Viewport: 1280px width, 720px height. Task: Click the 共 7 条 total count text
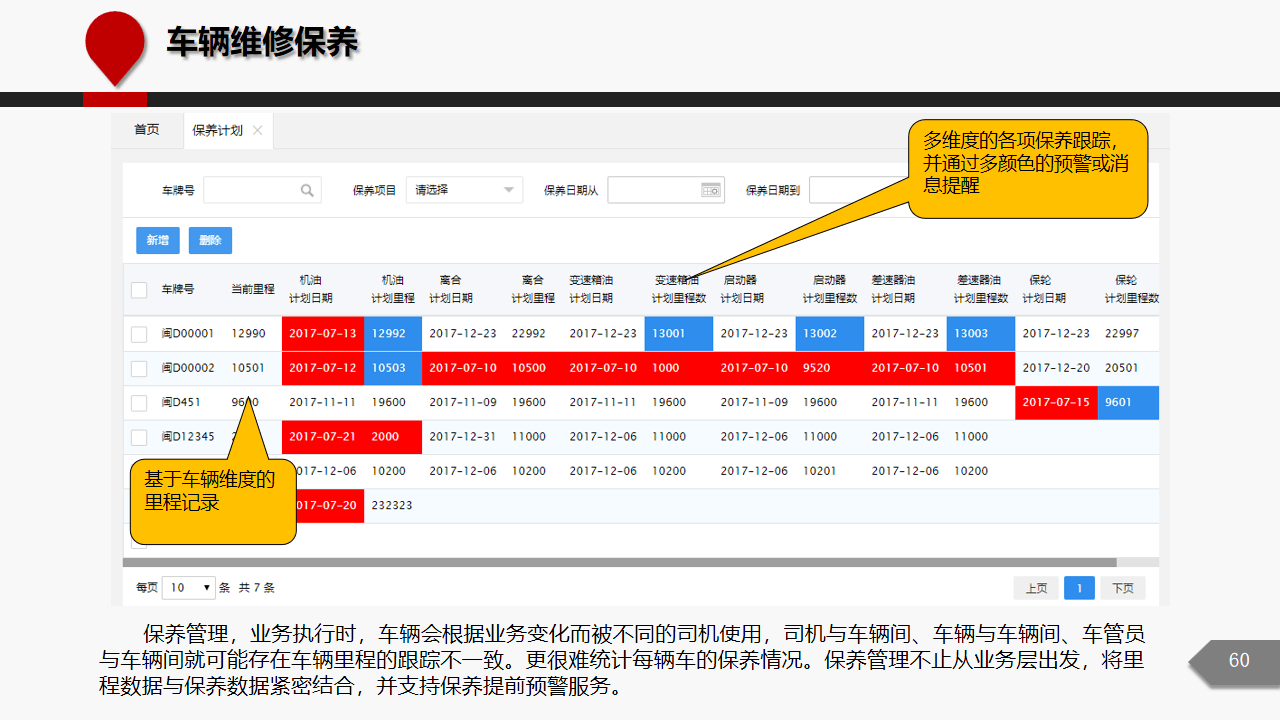point(256,588)
